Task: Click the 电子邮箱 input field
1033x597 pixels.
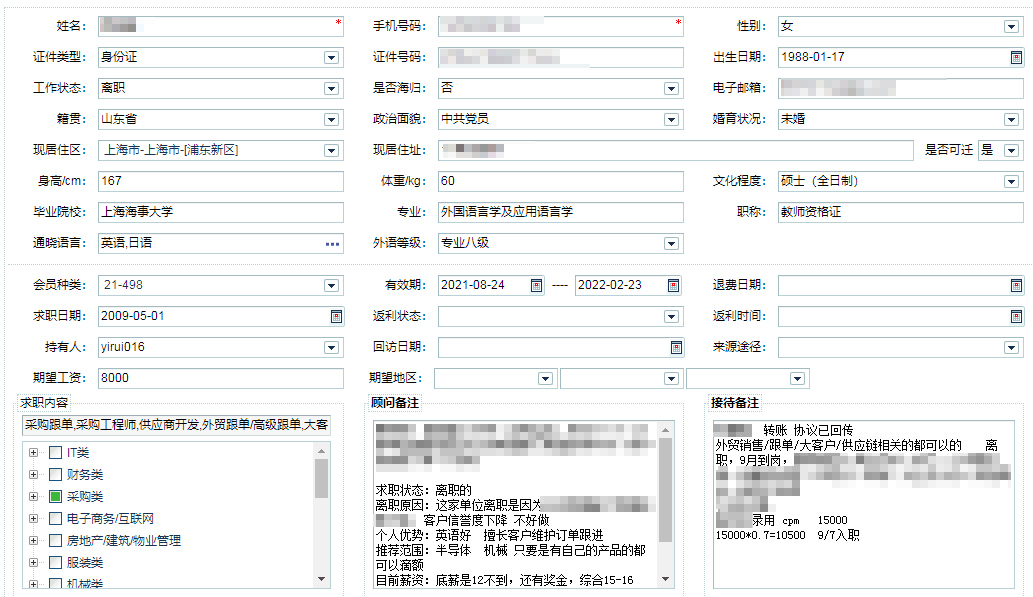Action: coord(901,88)
